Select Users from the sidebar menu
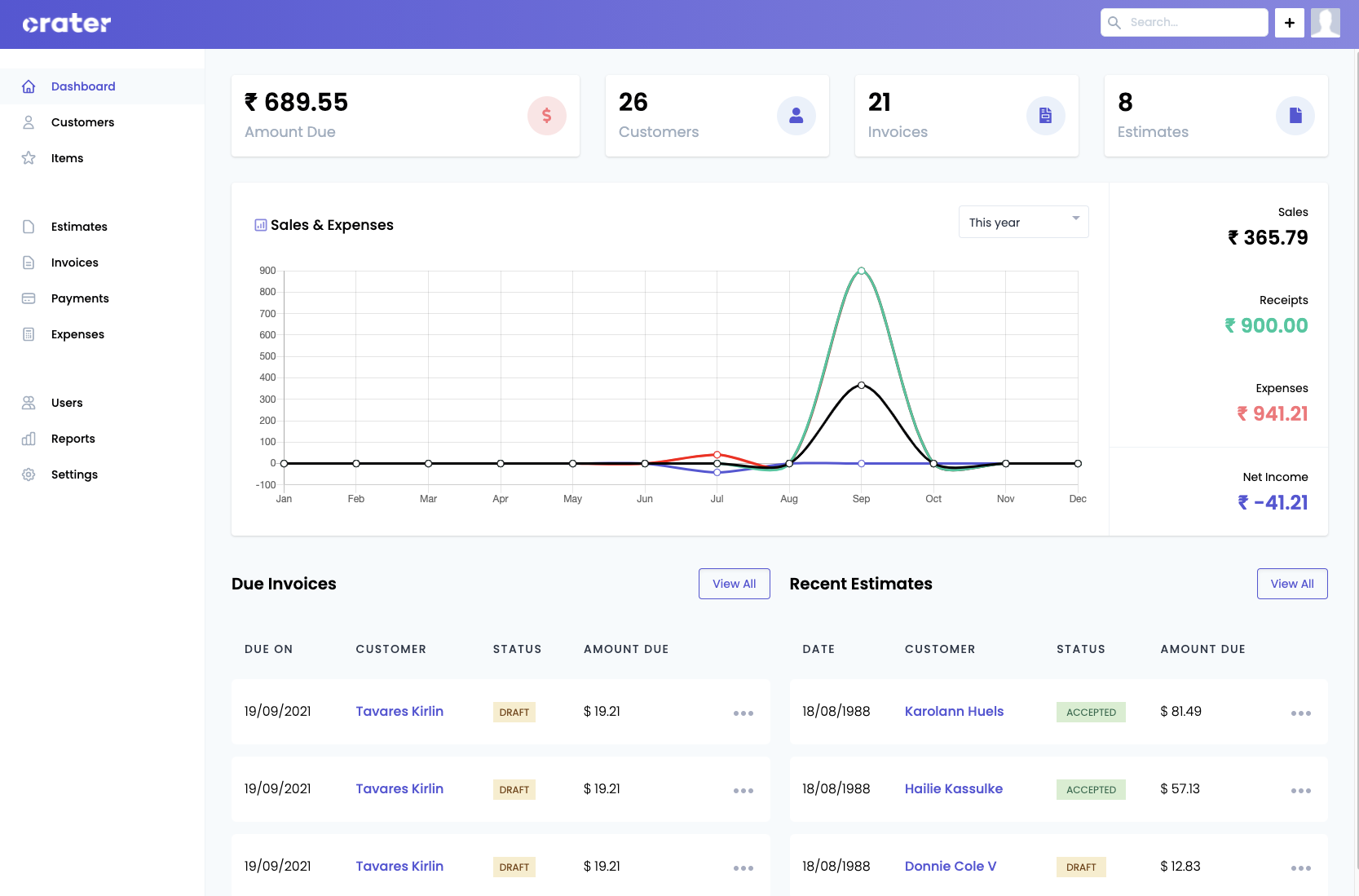The width and height of the screenshot is (1359, 896). coord(66,403)
